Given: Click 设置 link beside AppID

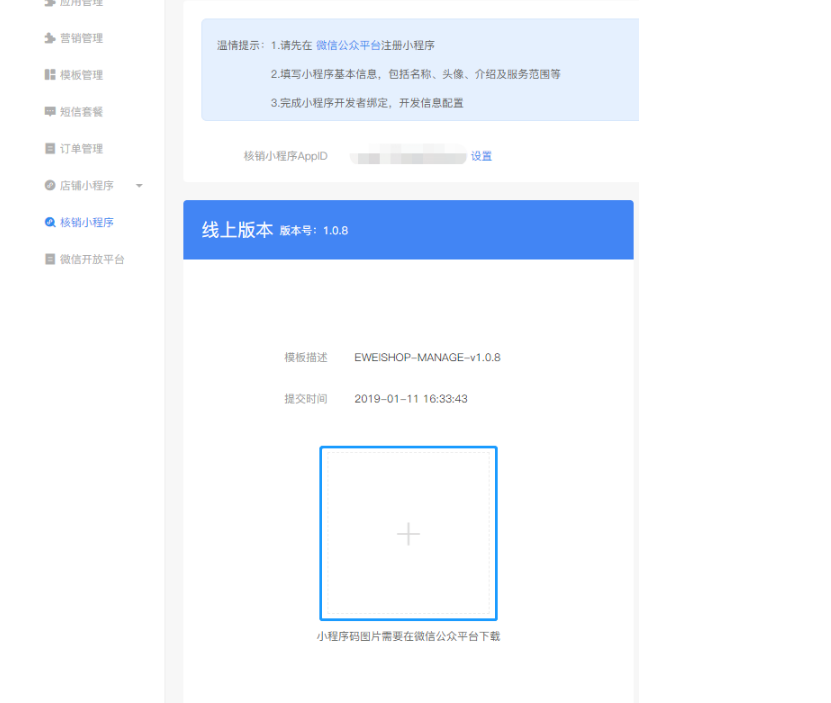Looking at the screenshot, I should 481,156.
